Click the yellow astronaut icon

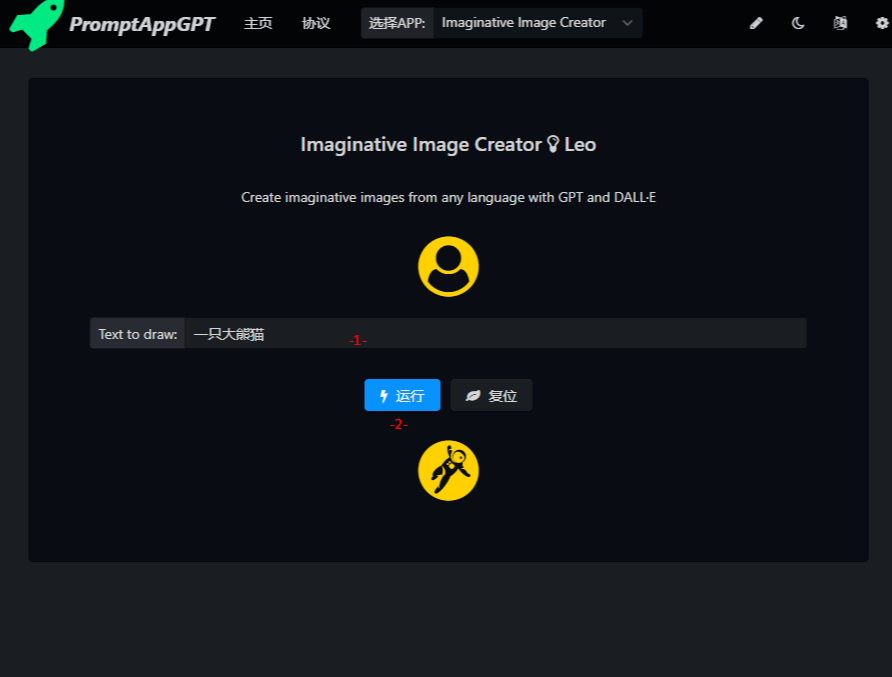[448, 470]
